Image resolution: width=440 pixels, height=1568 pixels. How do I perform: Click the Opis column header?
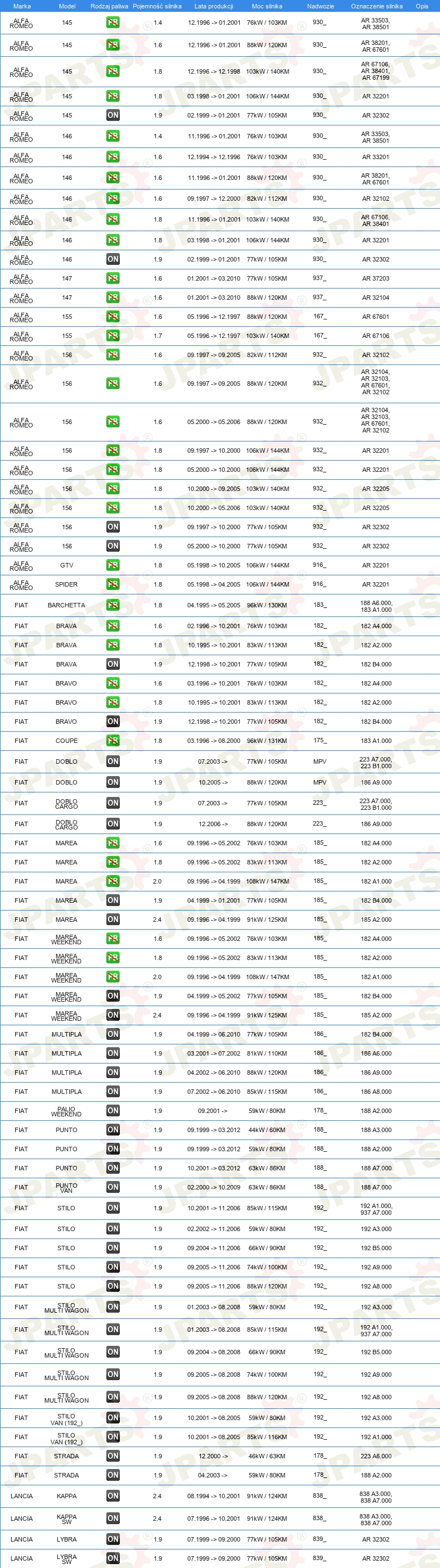point(422,6)
